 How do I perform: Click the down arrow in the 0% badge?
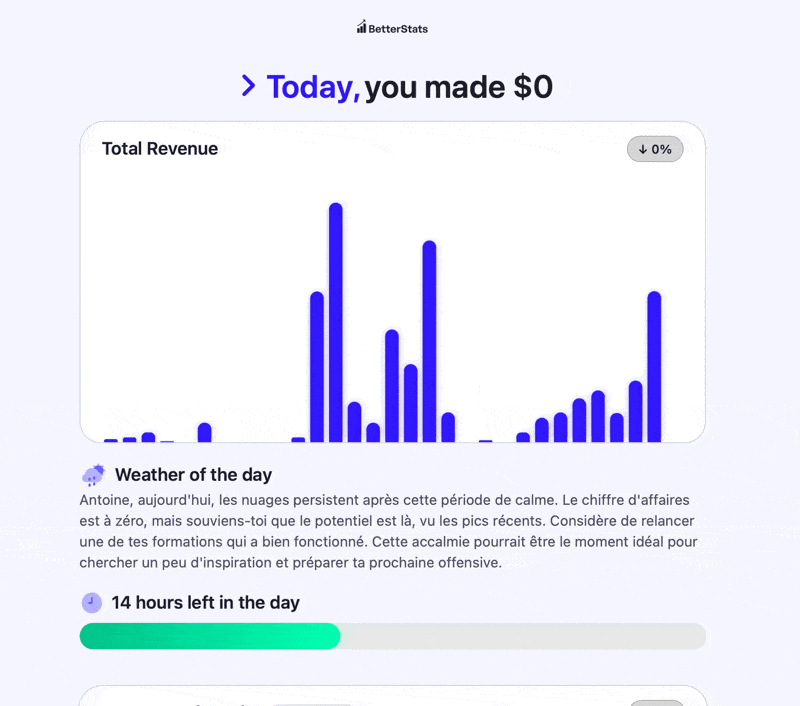point(643,149)
